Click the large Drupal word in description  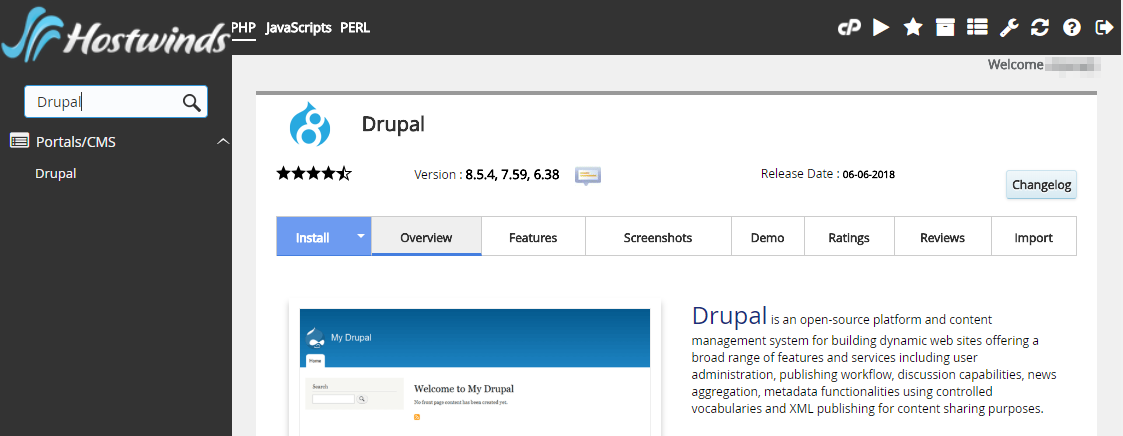point(730,315)
